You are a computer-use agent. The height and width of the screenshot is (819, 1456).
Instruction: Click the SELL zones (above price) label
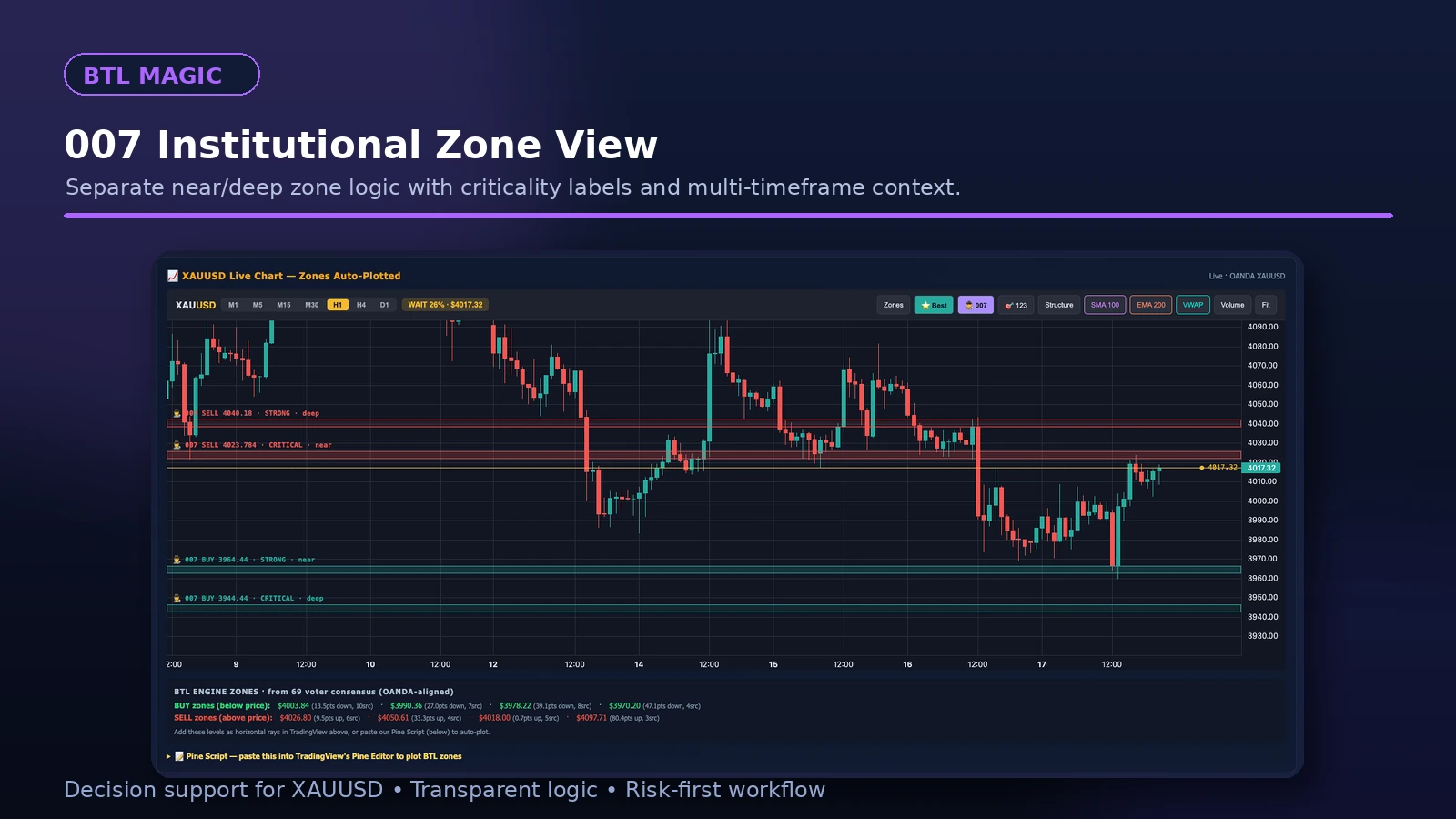tap(223, 717)
